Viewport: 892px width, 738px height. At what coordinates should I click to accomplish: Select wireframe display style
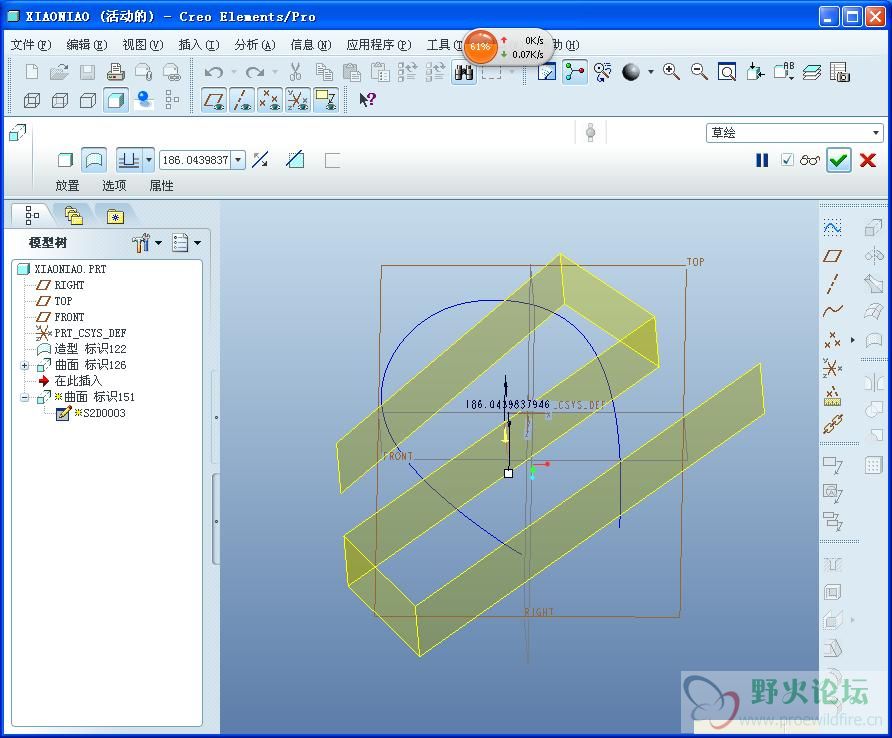click(x=32, y=100)
